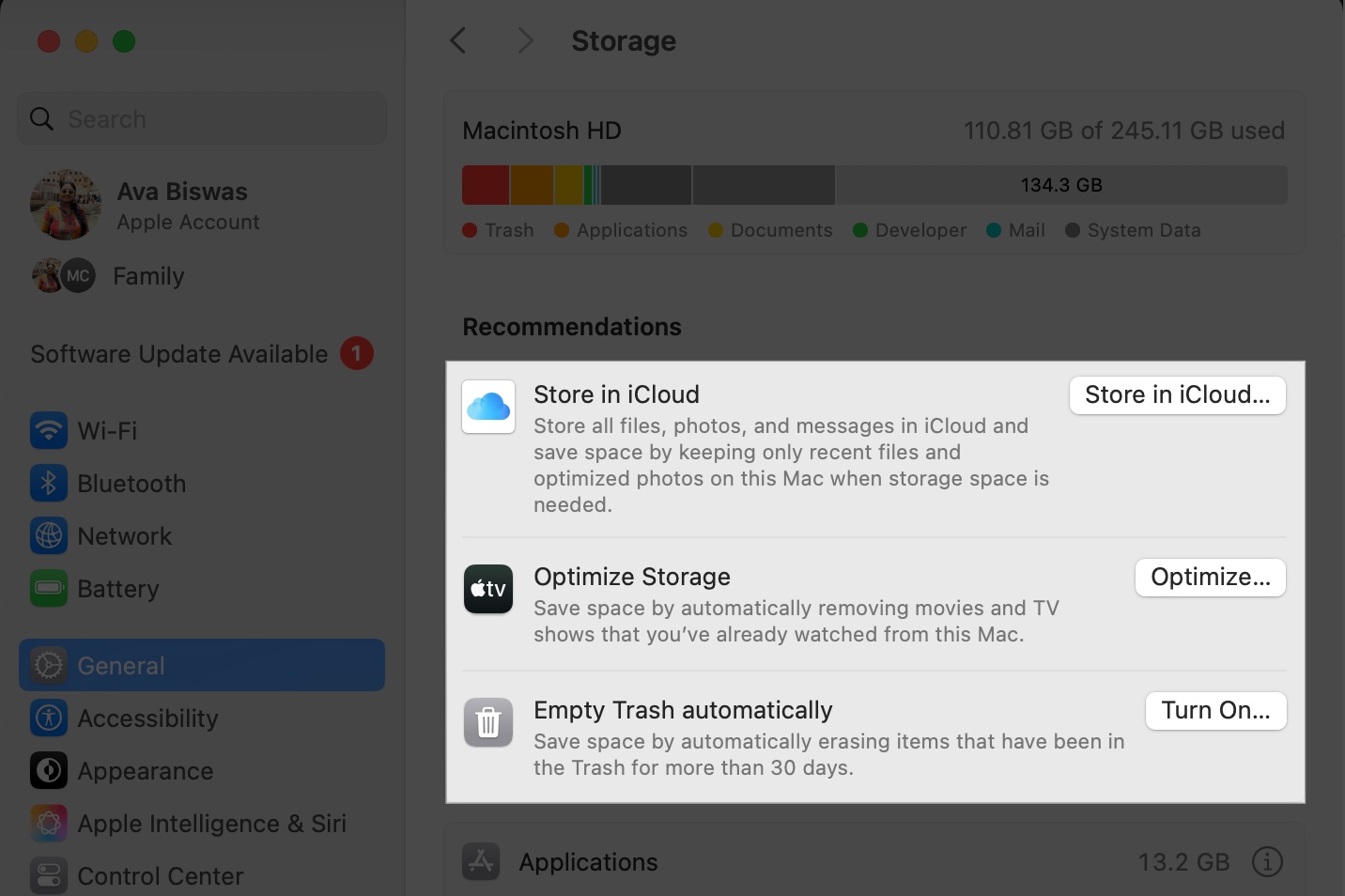Click the info button next to Applications
Screen dimensions: 1345x896
1268,861
